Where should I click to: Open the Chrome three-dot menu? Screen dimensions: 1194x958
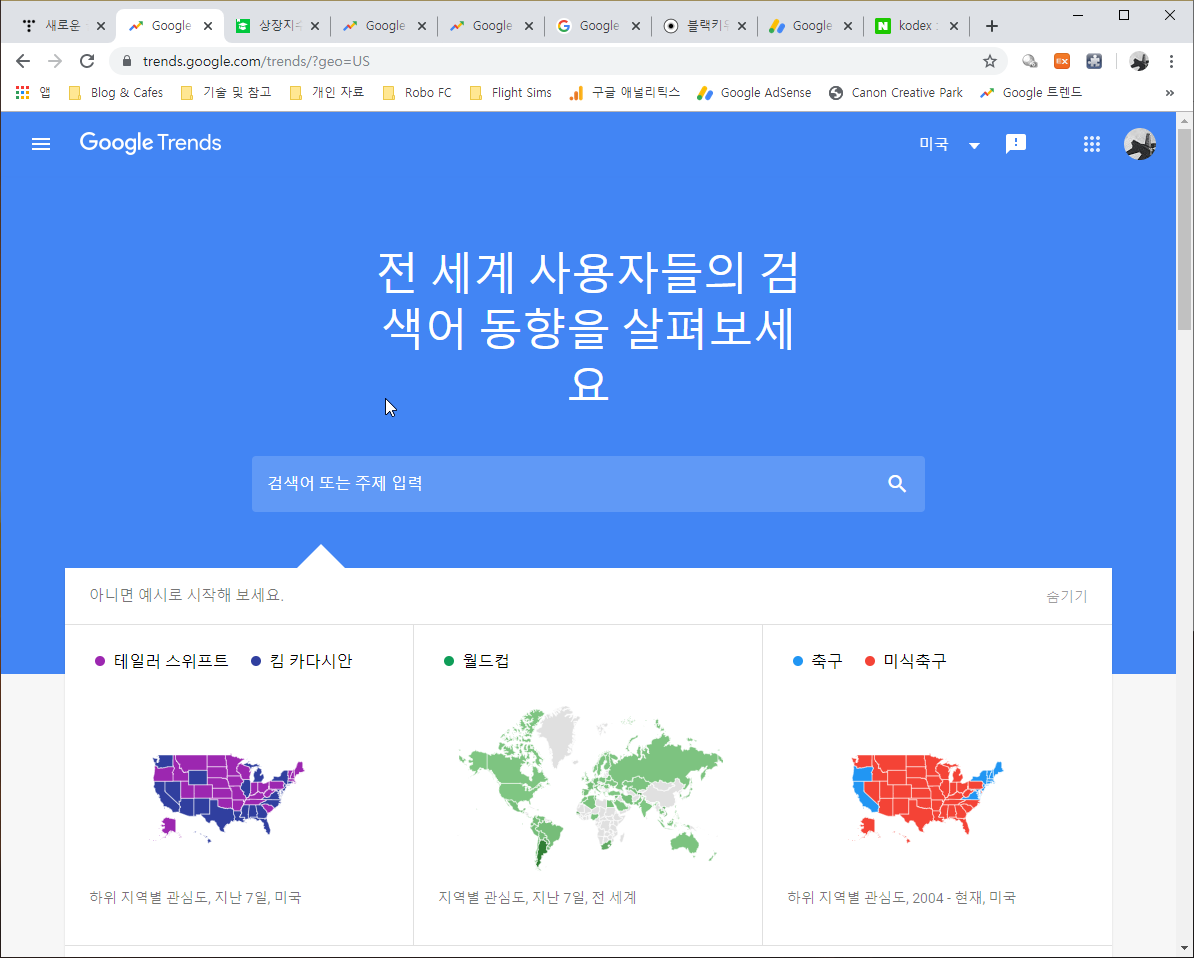click(x=1171, y=61)
